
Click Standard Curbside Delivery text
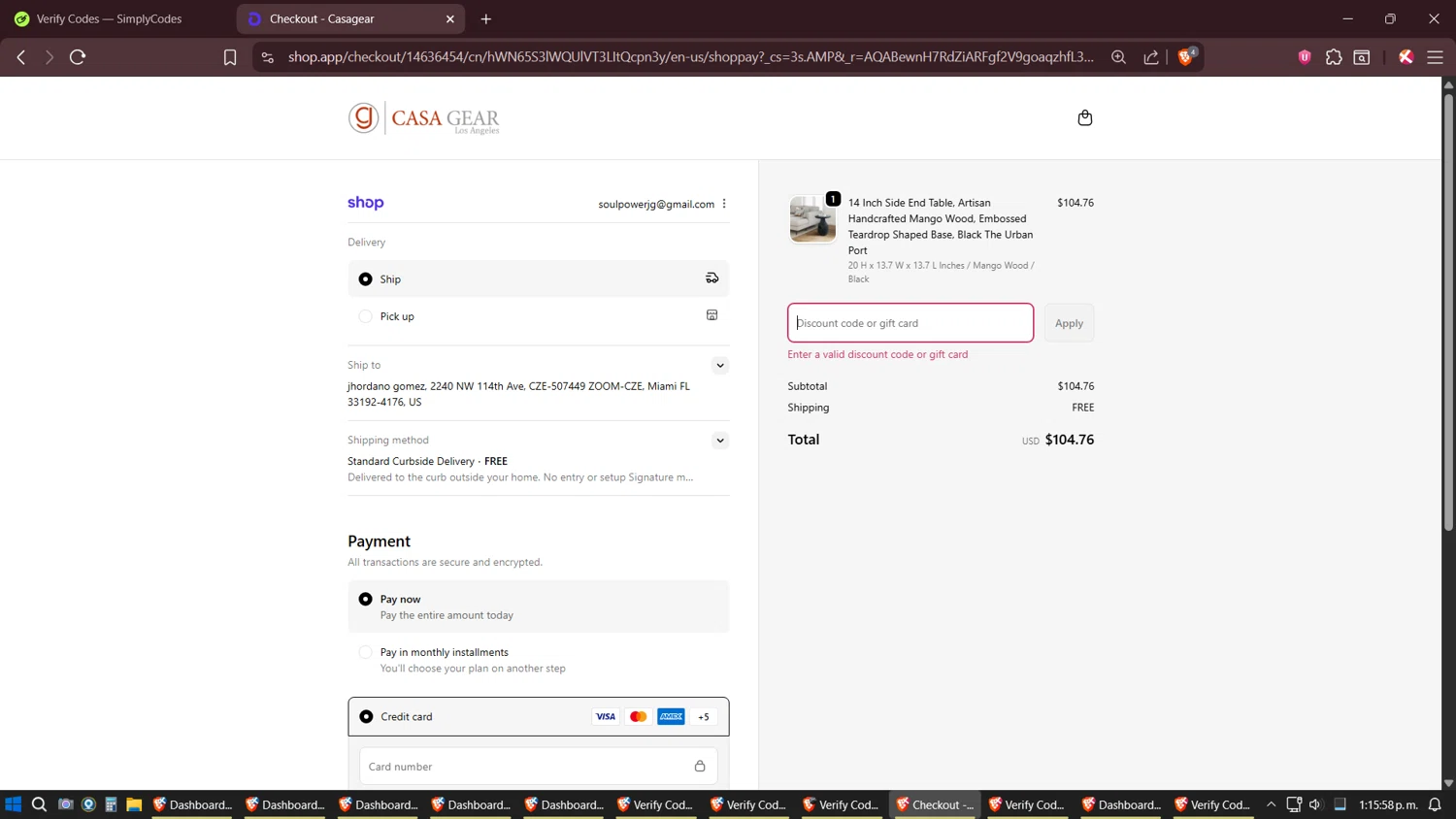pos(411,461)
